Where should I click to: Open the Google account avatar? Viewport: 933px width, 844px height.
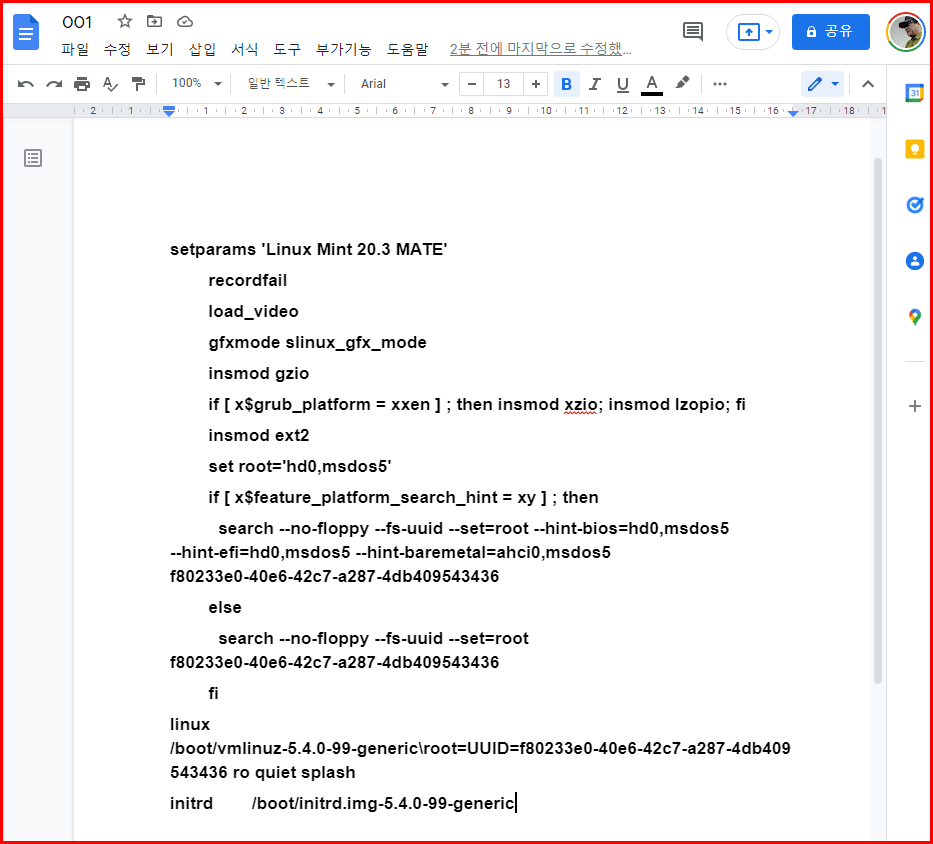[x=905, y=32]
